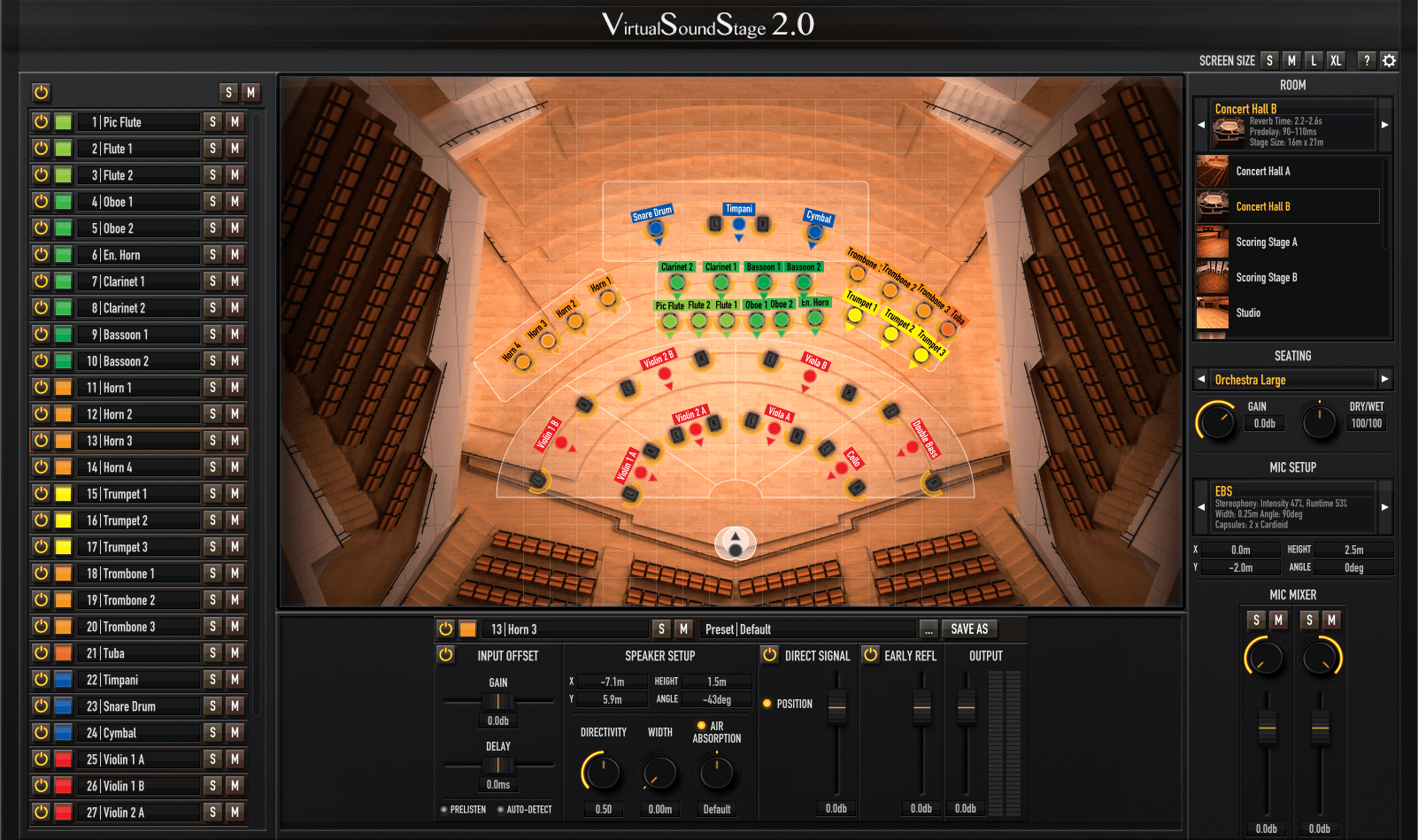Click the previous mic setup arrow
Image resolution: width=1418 pixels, height=840 pixels.
point(1201,507)
